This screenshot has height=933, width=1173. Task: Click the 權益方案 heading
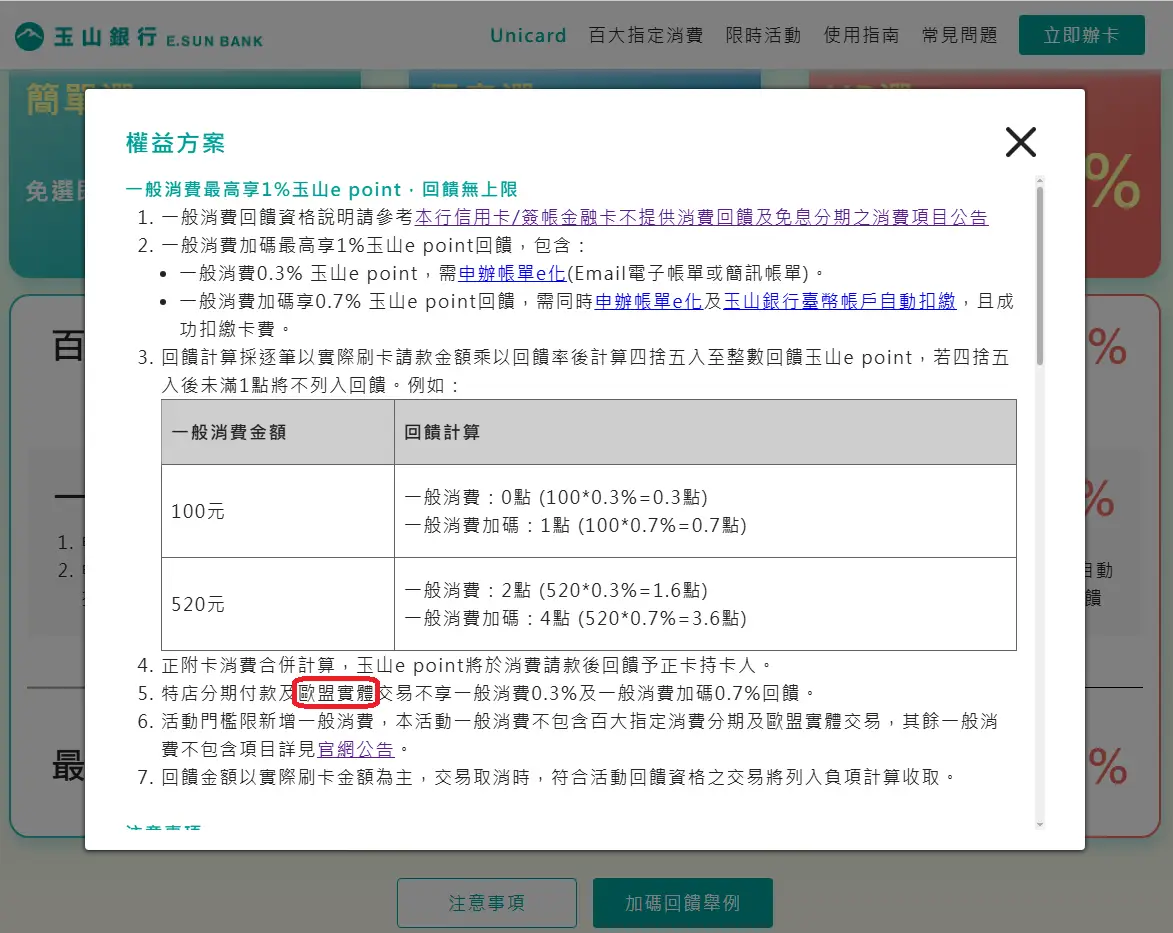pyautogui.click(x=175, y=143)
